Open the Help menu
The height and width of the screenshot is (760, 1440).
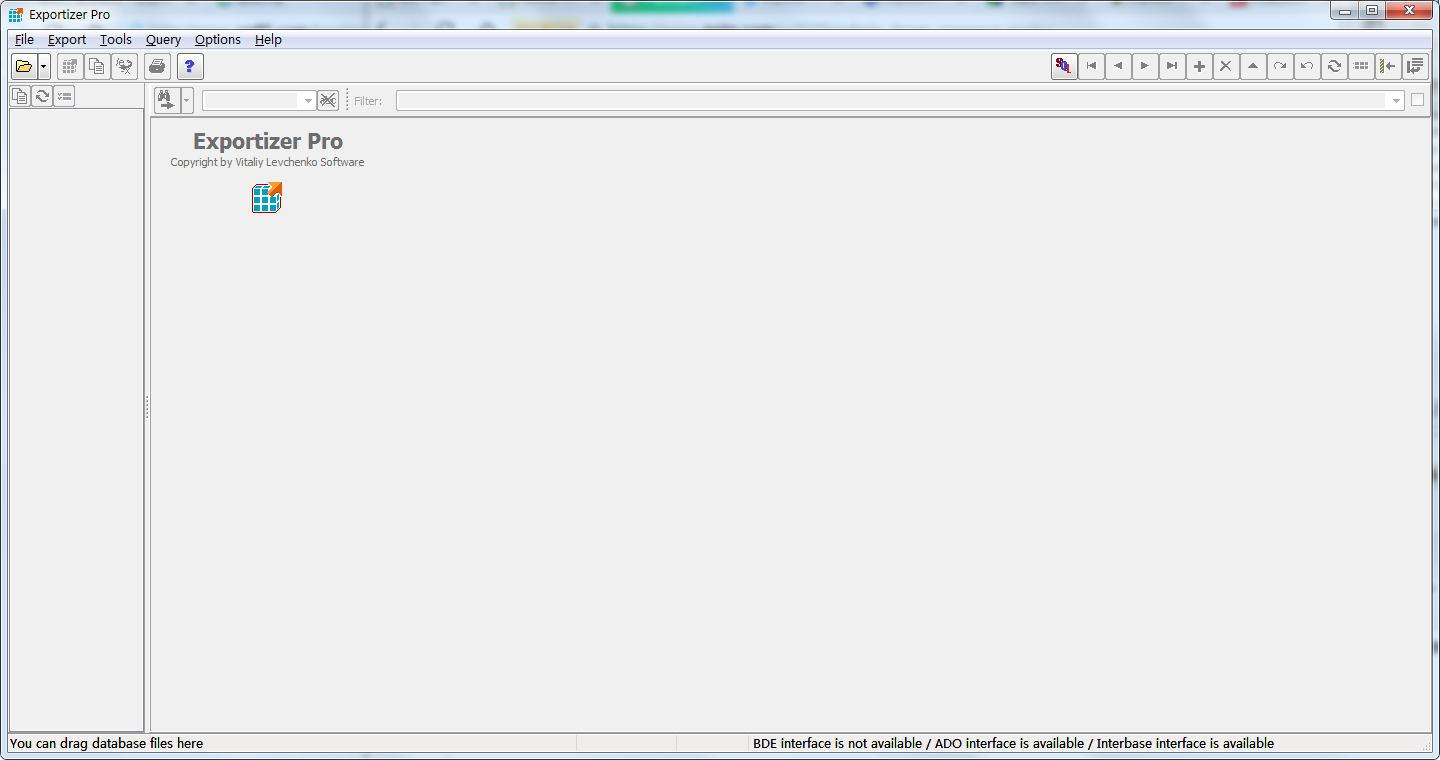268,40
